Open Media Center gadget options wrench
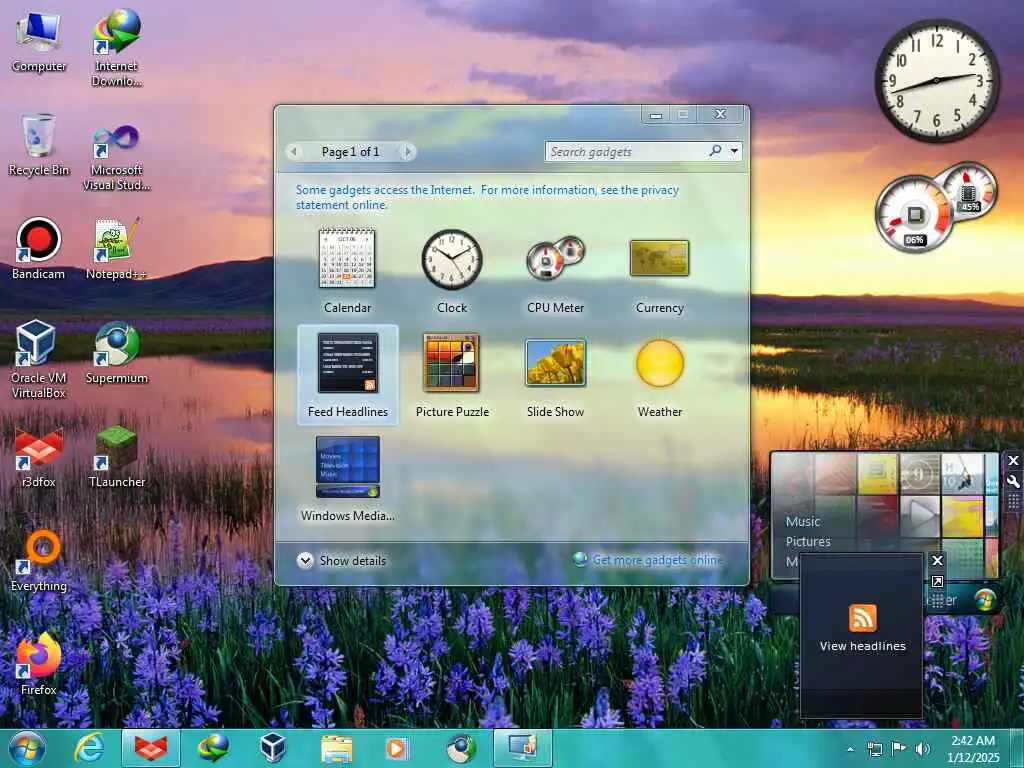The width and height of the screenshot is (1024, 768). (1013, 482)
